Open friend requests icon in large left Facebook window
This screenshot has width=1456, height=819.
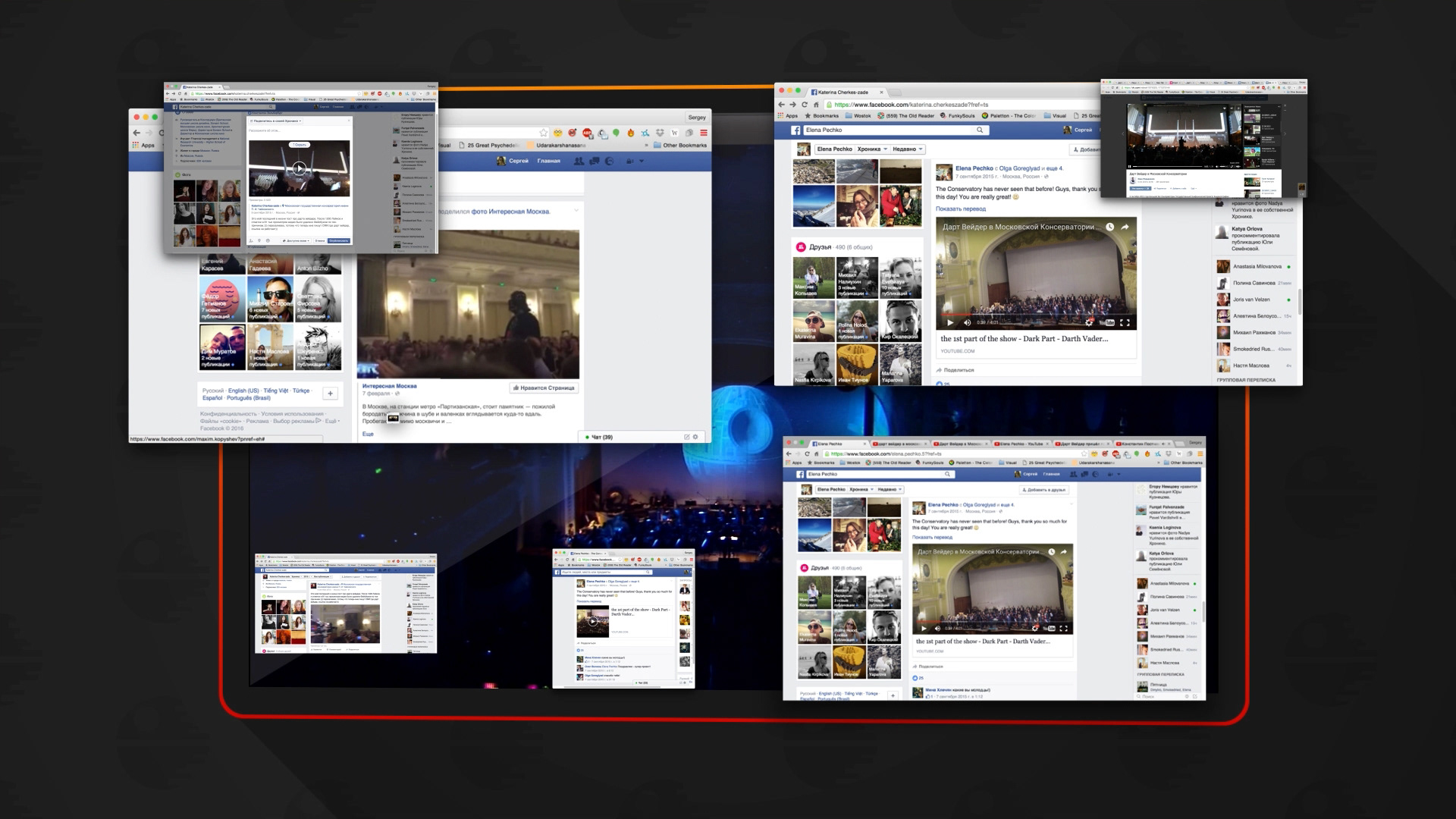[x=579, y=161]
